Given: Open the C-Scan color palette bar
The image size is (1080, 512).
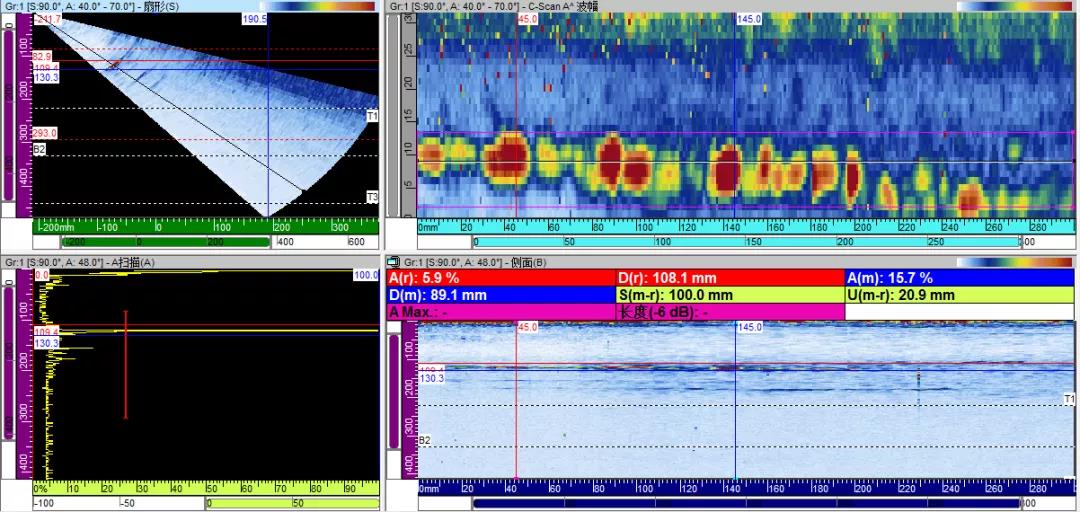Looking at the screenshot, I should click(1016, 6).
